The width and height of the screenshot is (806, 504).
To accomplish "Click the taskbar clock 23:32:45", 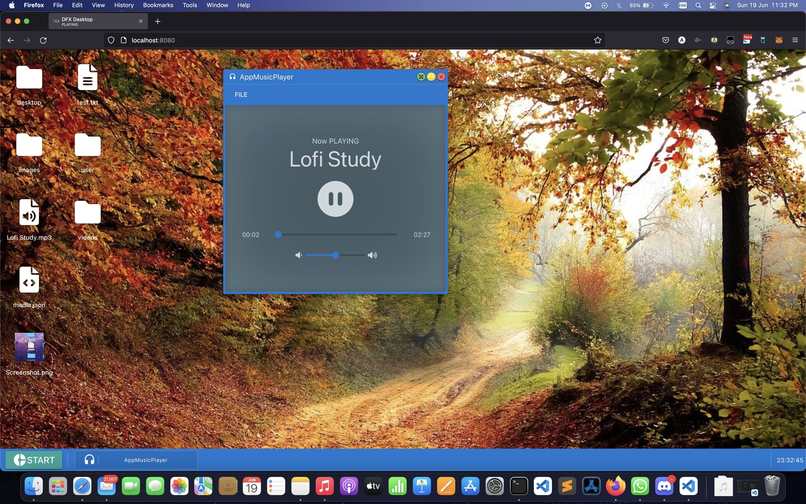I will click(x=790, y=460).
